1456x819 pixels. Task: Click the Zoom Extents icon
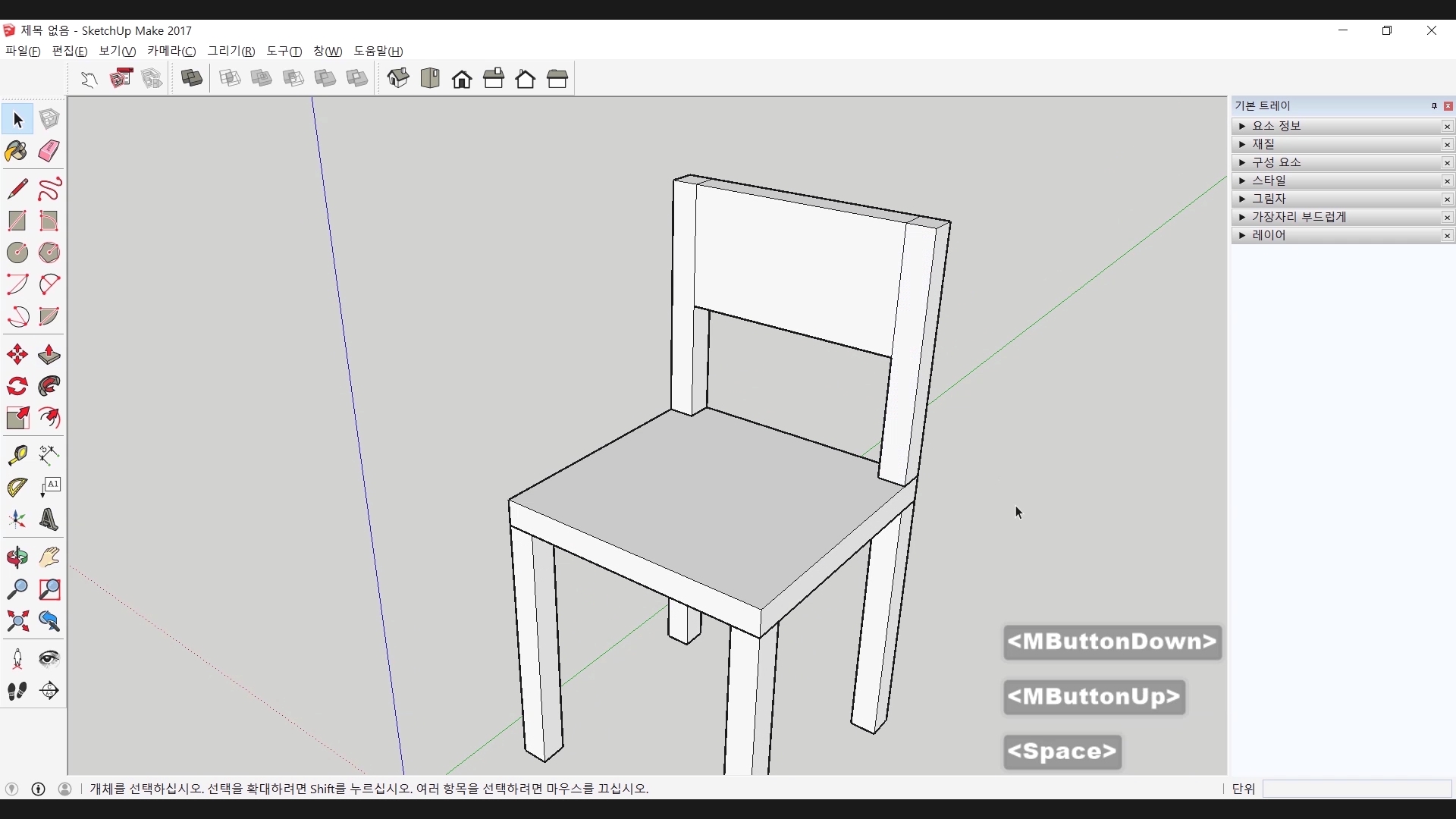click(17, 622)
